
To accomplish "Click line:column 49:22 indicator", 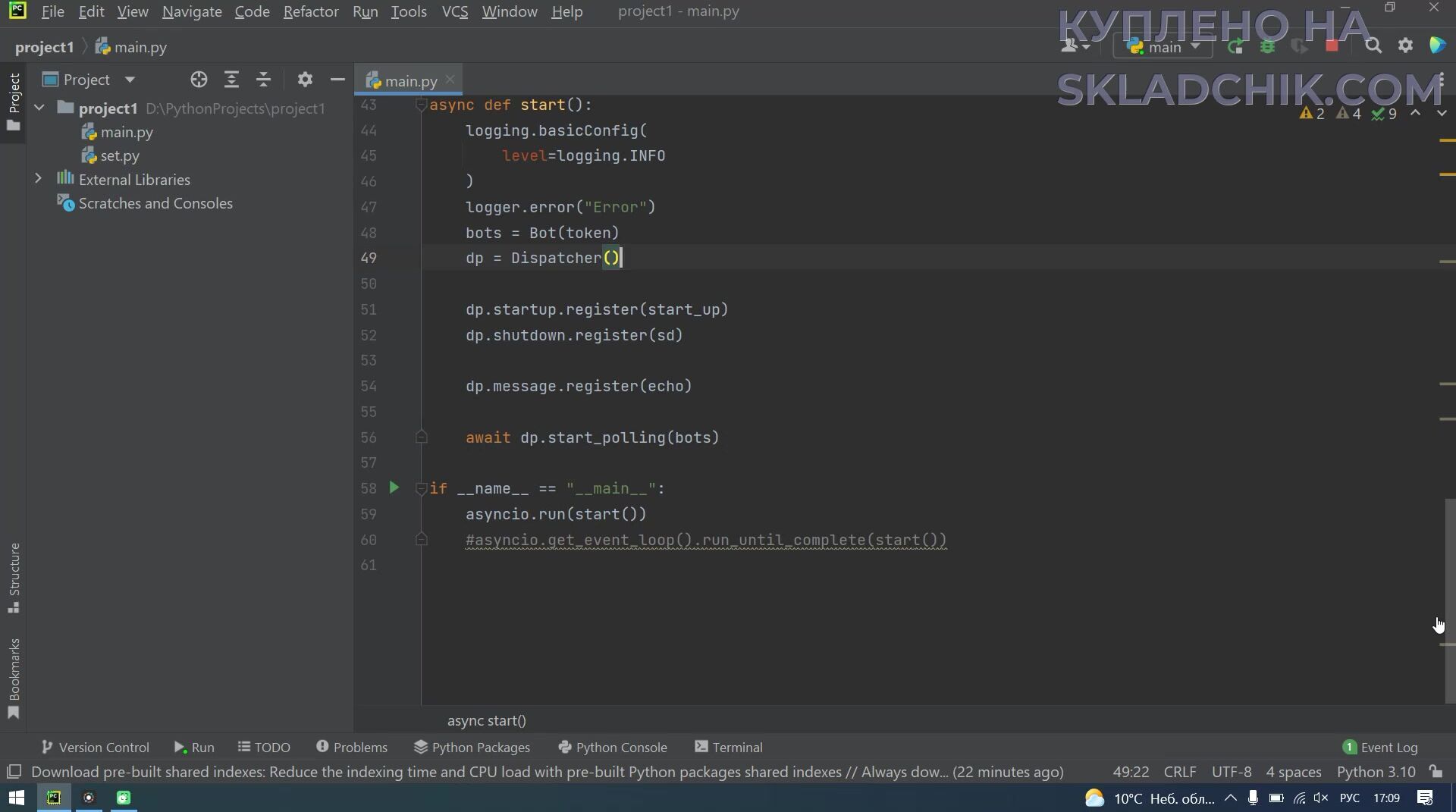I will point(1131,772).
